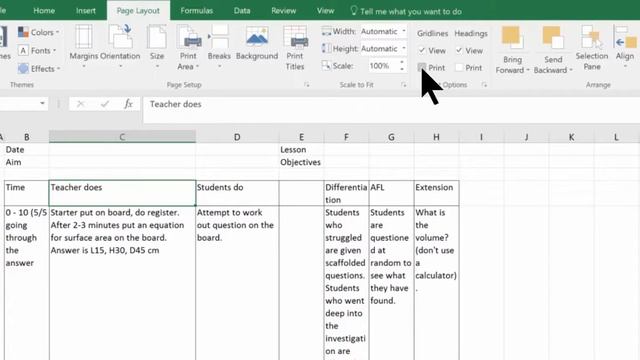
Task: Click Bring Forward icon
Action: [512, 38]
